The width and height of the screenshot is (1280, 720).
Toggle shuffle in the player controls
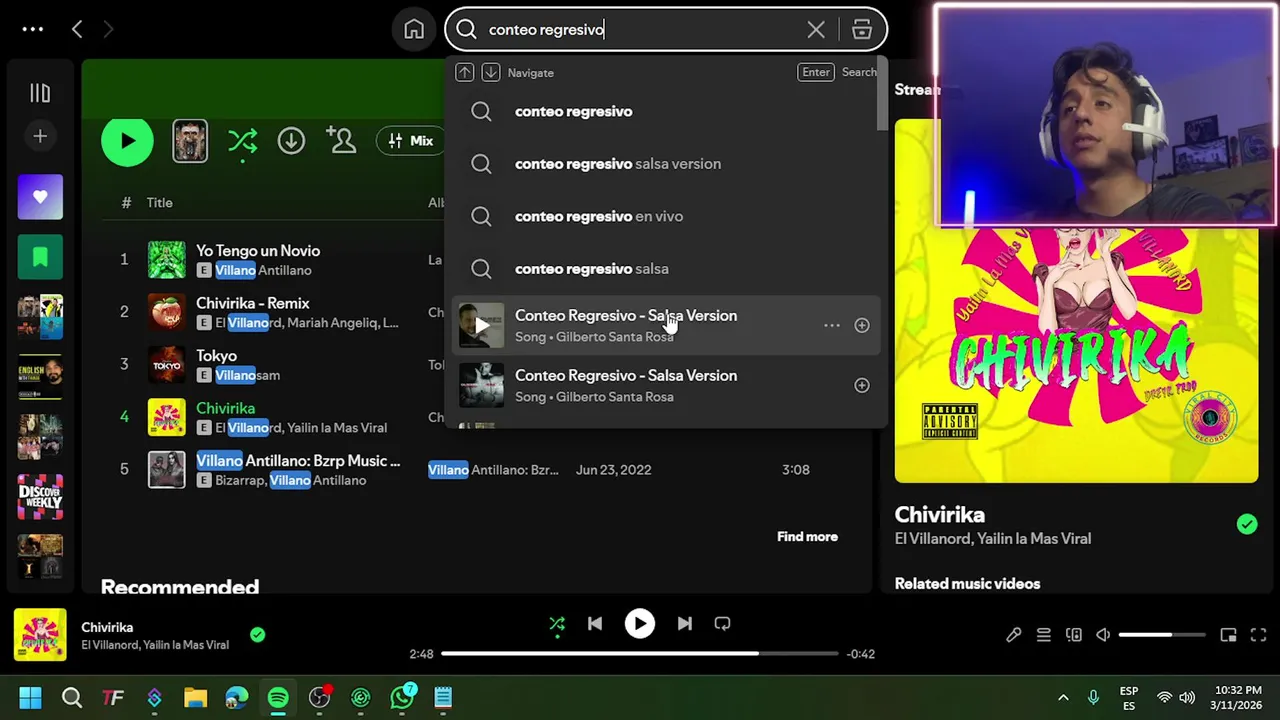(x=557, y=624)
